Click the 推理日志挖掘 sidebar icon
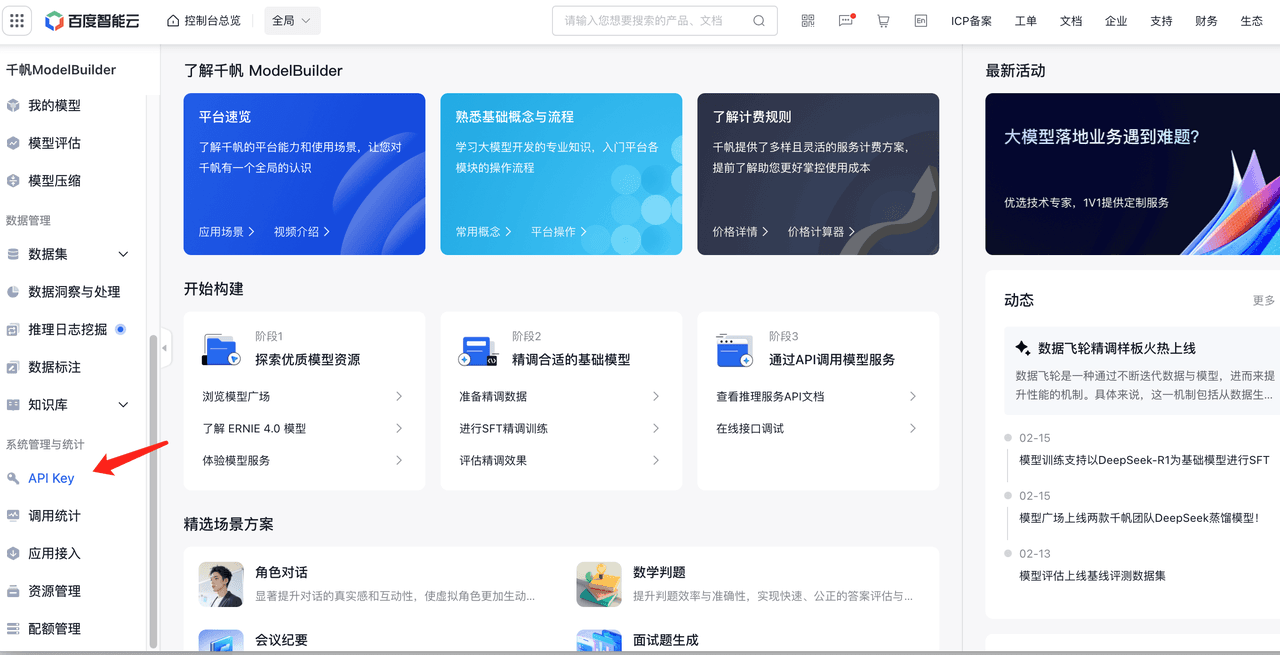1280x655 pixels. point(13,329)
